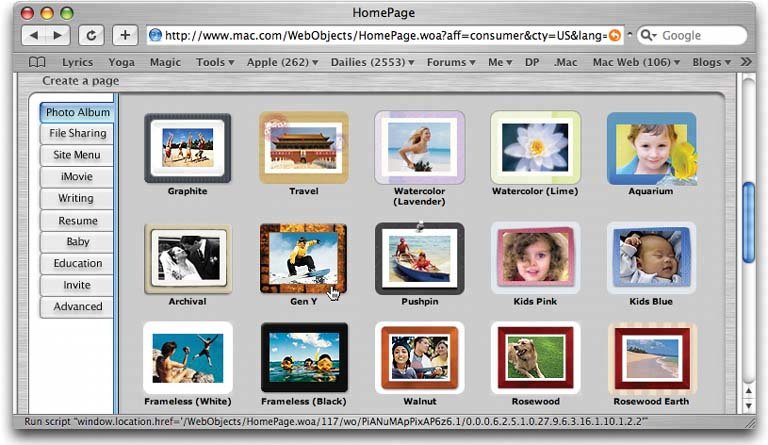Open the .Mac bookmark
The image size is (768, 445).
[x=565, y=62]
